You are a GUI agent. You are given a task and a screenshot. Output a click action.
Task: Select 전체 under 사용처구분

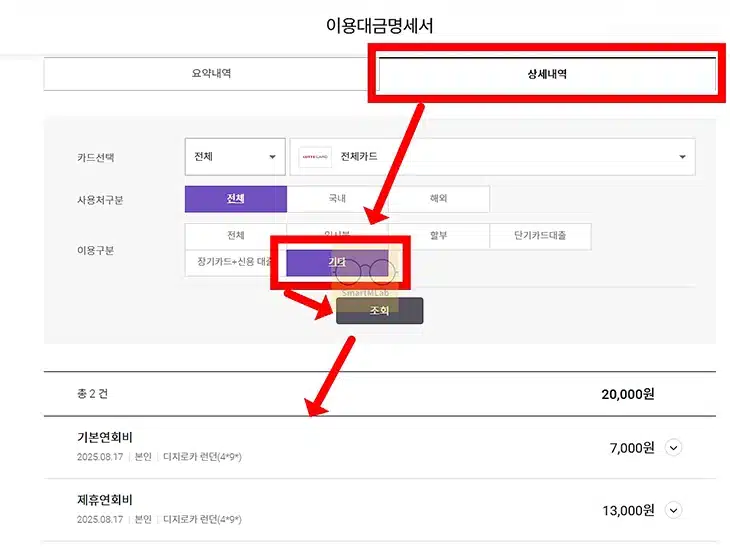click(x=236, y=199)
